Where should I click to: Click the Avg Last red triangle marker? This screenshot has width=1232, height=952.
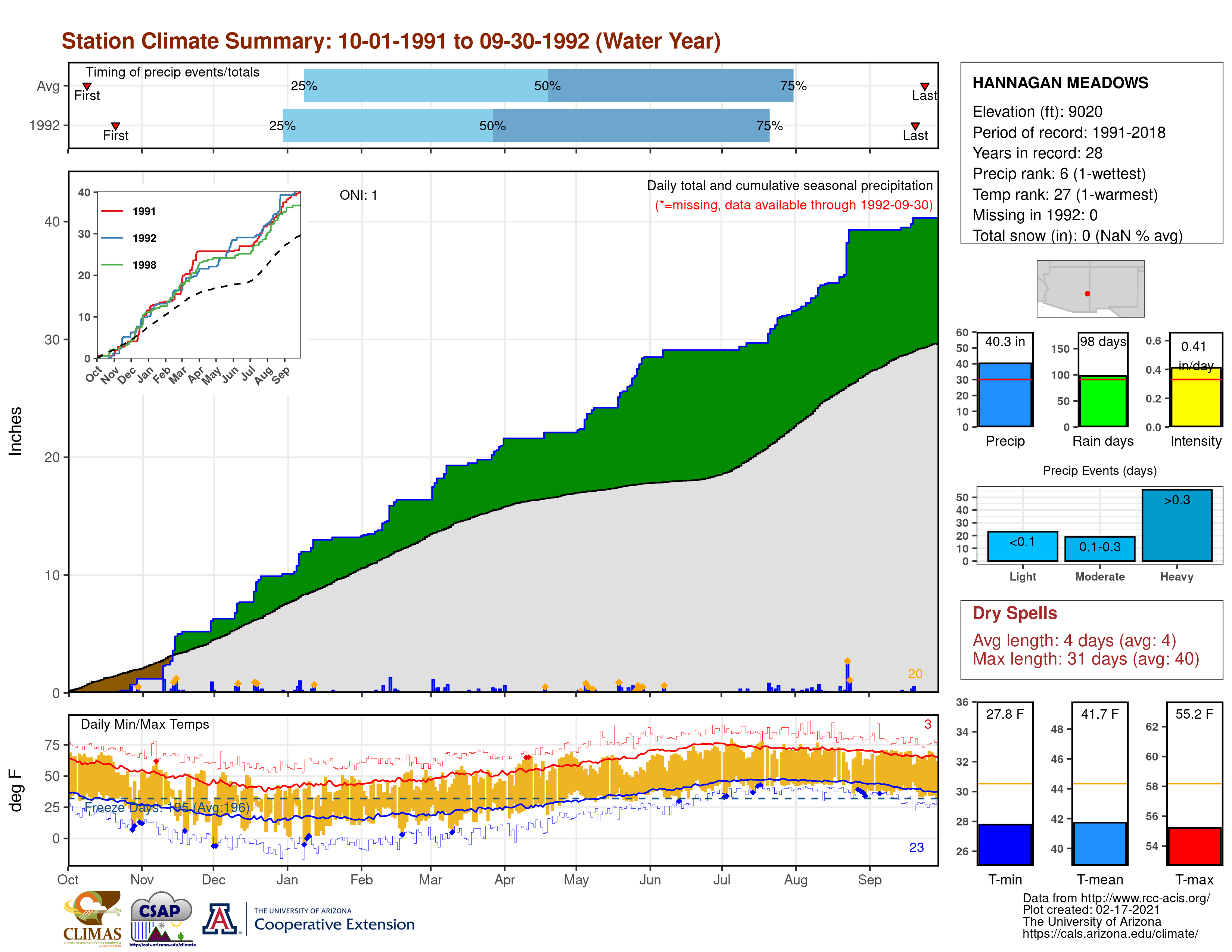[925, 86]
